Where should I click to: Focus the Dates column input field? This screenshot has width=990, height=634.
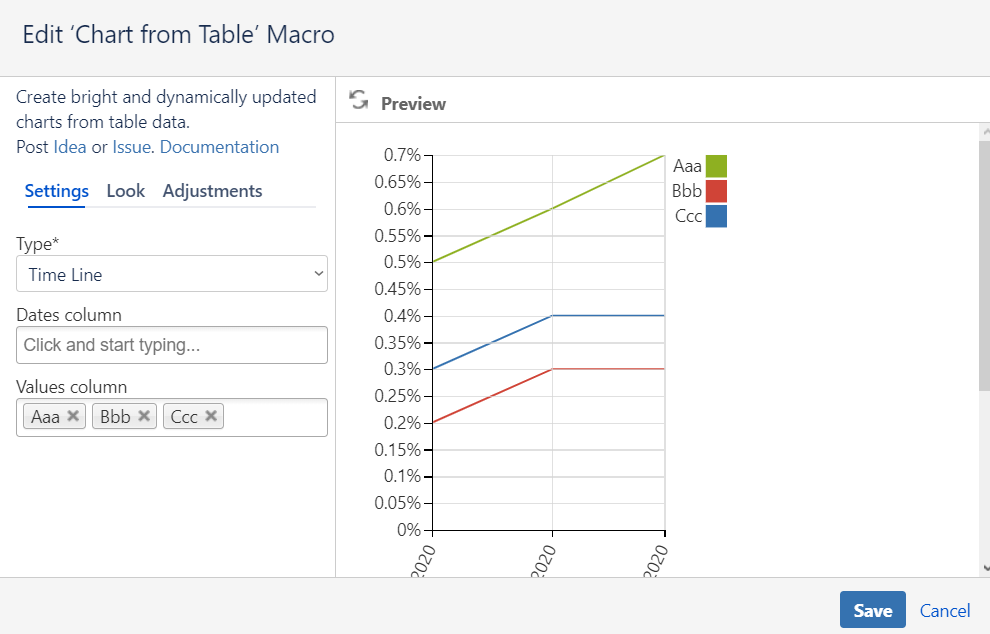coord(172,345)
